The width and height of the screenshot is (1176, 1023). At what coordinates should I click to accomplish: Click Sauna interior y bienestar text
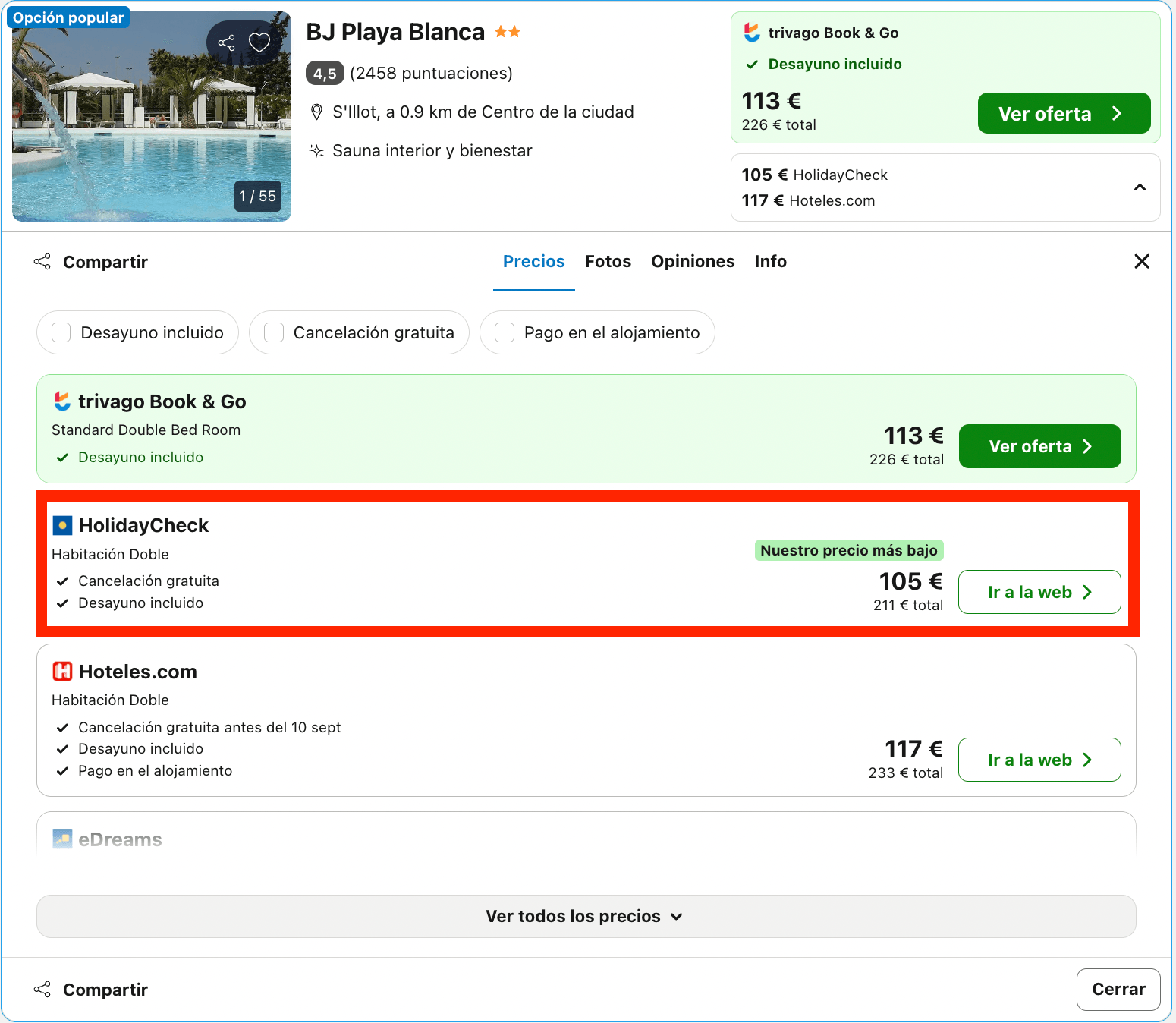[432, 150]
